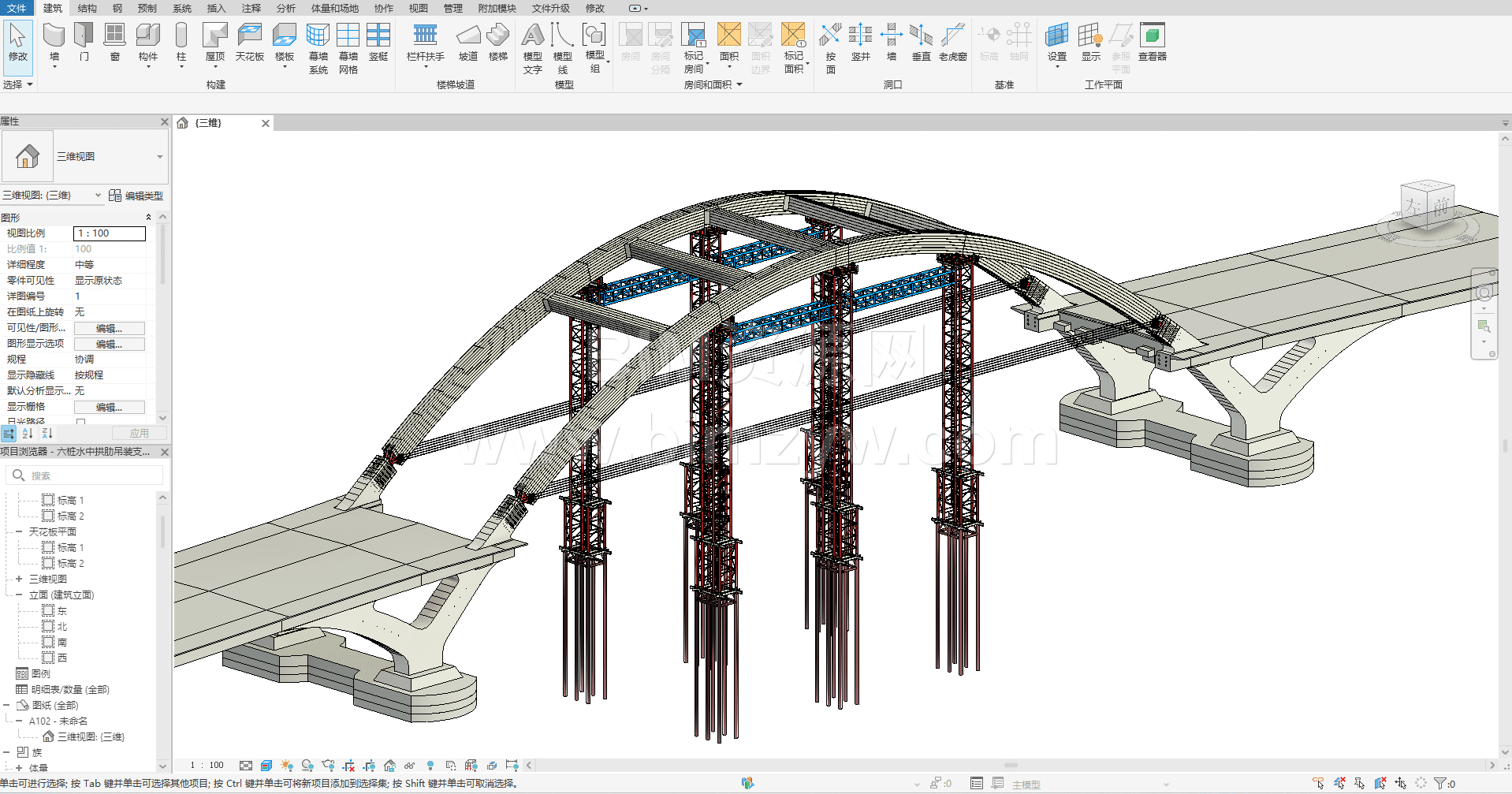Screen dimensions: 1512x794
Task: Click the sun path icon in view control bar
Action: (x=287, y=766)
